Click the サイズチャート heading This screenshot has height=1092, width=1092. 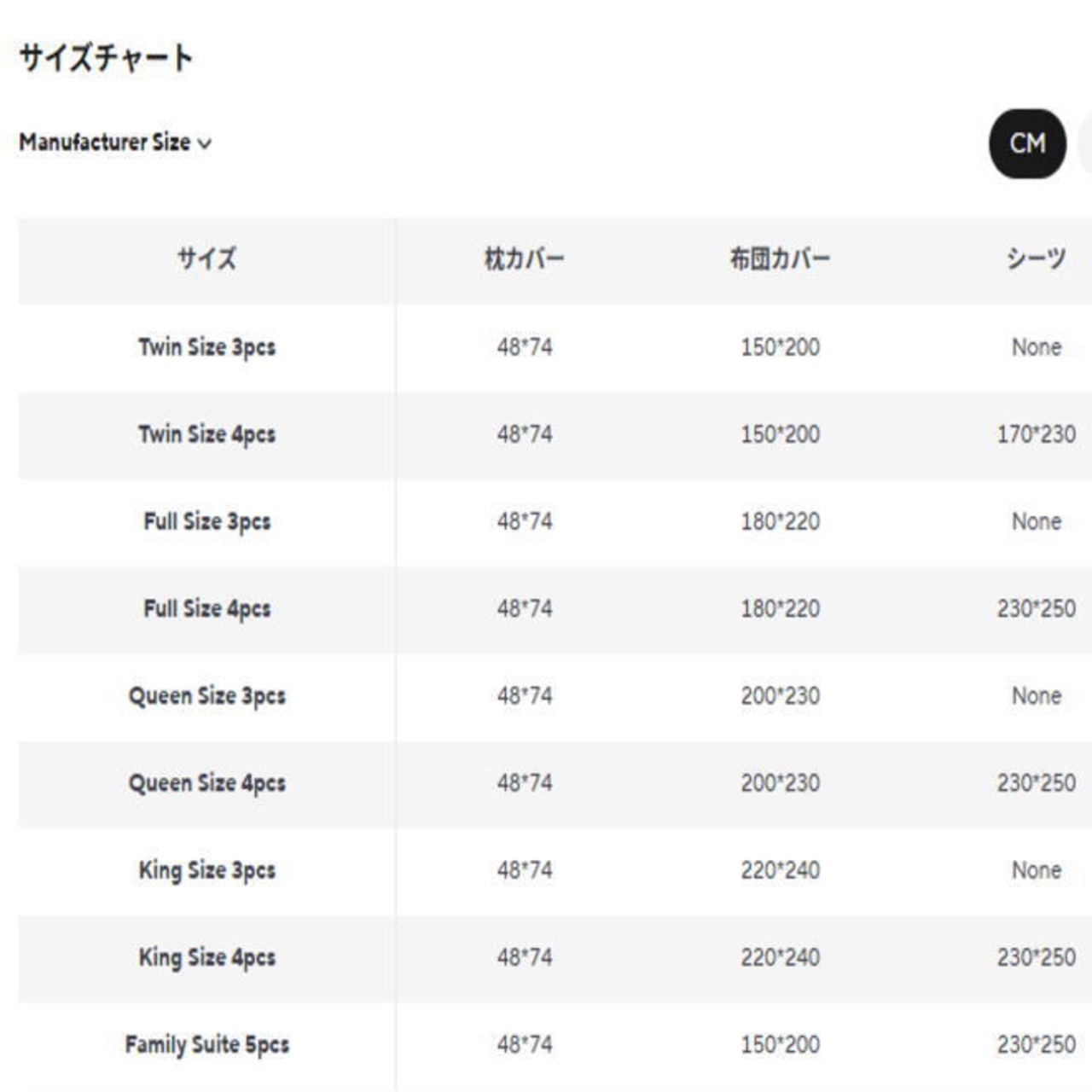(x=106, y=58)
